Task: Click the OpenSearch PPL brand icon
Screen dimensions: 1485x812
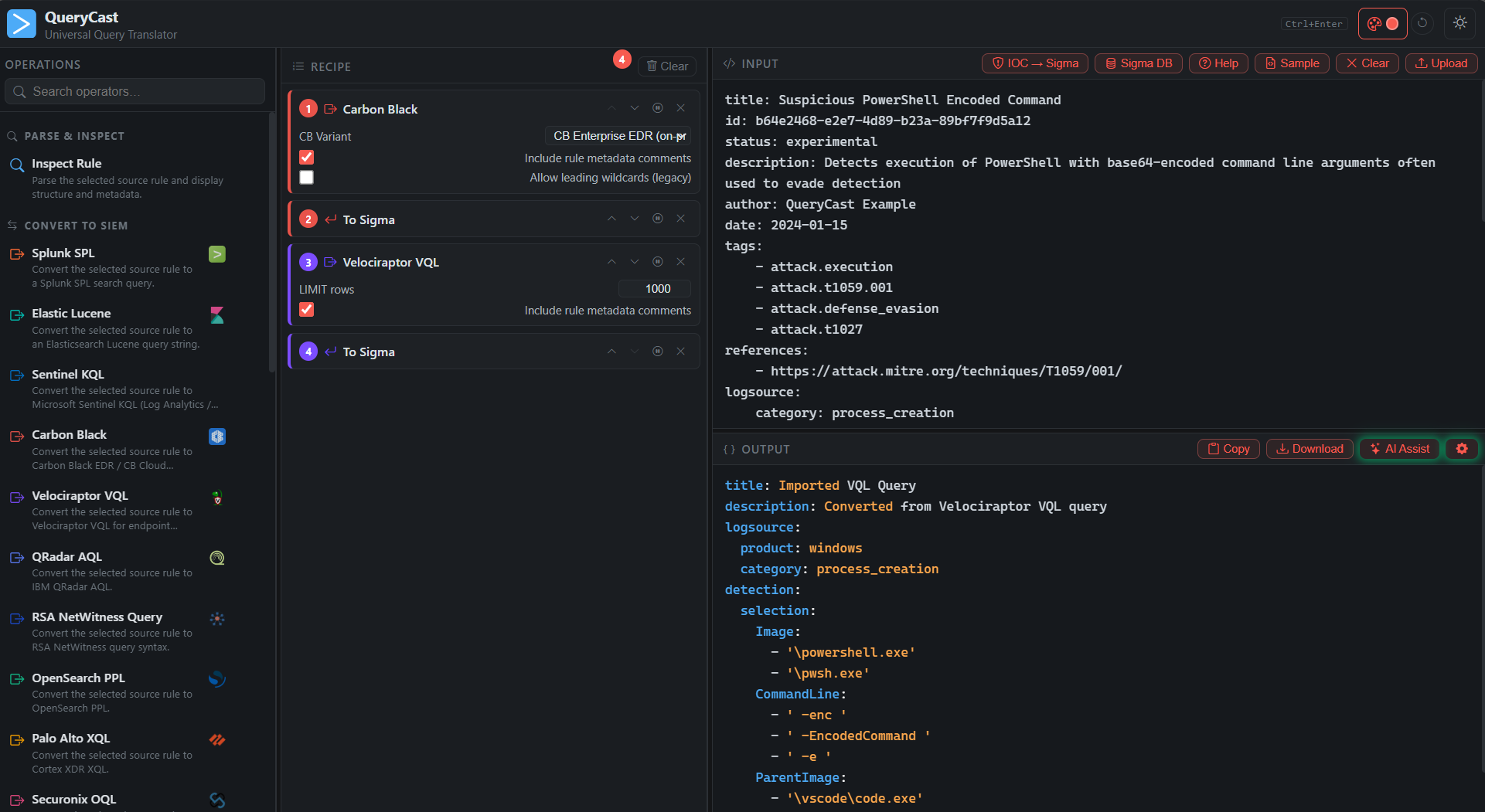Action: (x=217, y=679)
